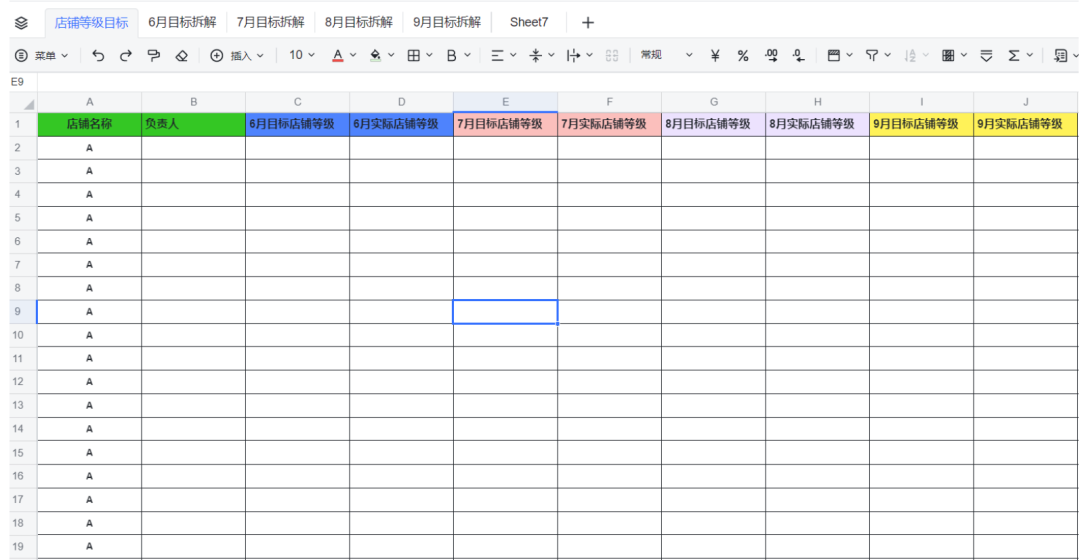Click the funnel filter icon
Viewport: 1080px width, 560px height.
[872, 56]
